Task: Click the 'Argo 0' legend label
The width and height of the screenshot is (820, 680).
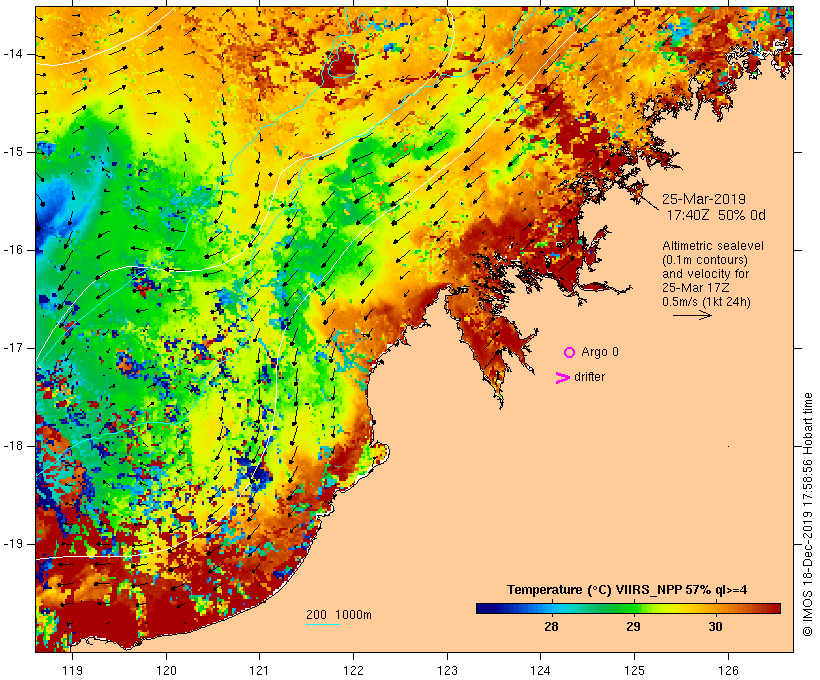Action: [600, 352]
